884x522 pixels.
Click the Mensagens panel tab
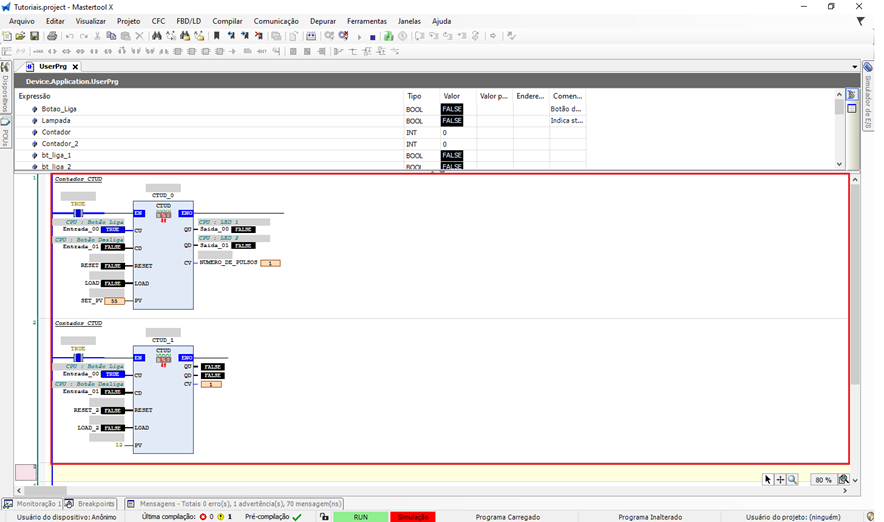pos(234,504)
